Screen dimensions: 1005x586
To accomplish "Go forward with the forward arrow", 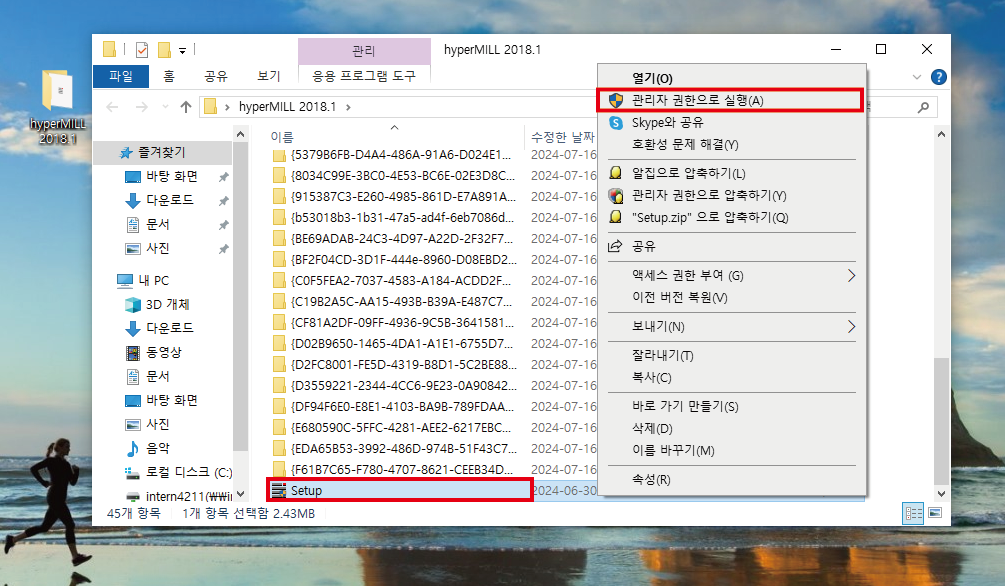I will click(x=141, y=107).
